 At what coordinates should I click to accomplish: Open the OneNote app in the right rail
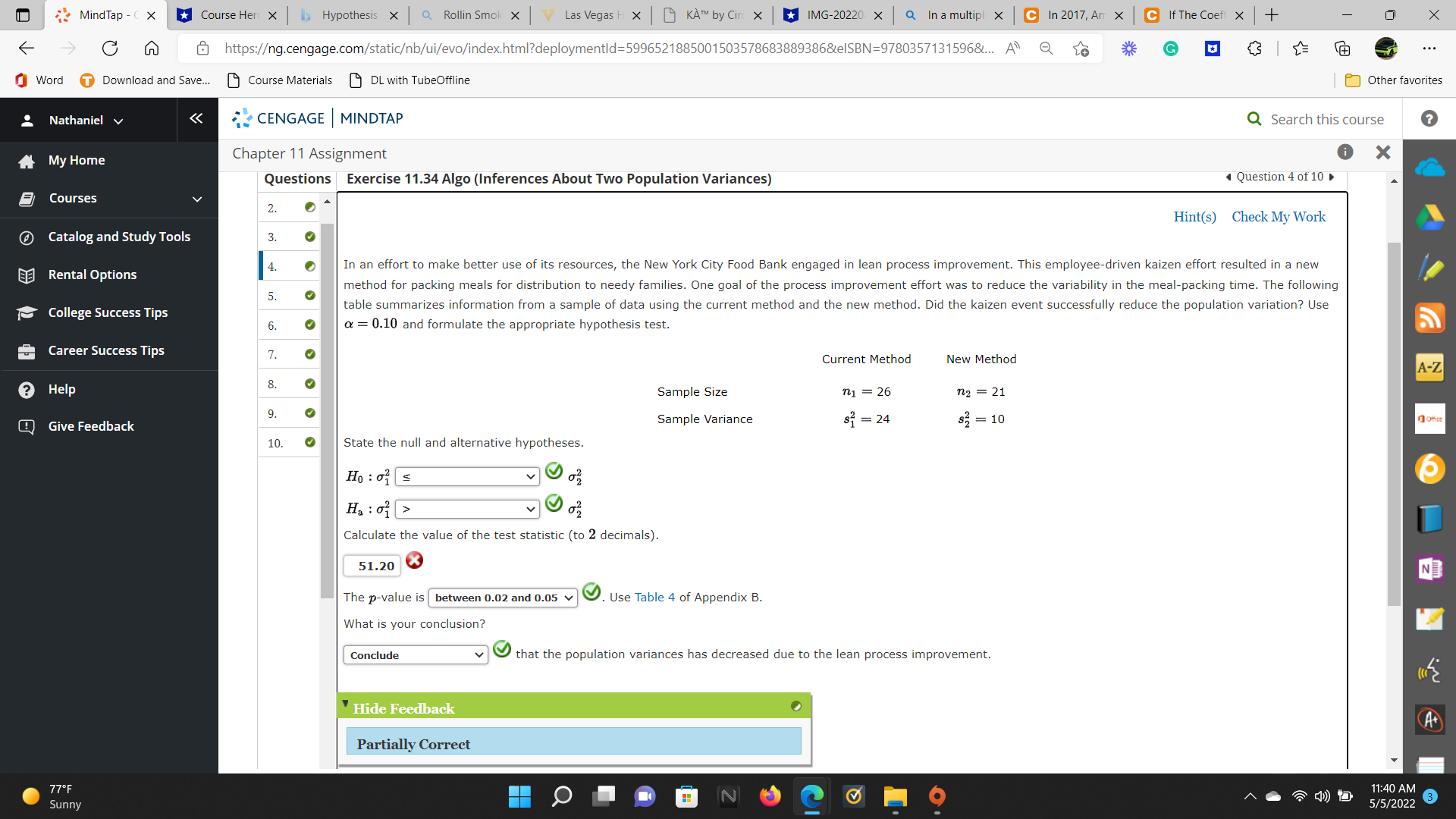click(x=1431, y=568)
